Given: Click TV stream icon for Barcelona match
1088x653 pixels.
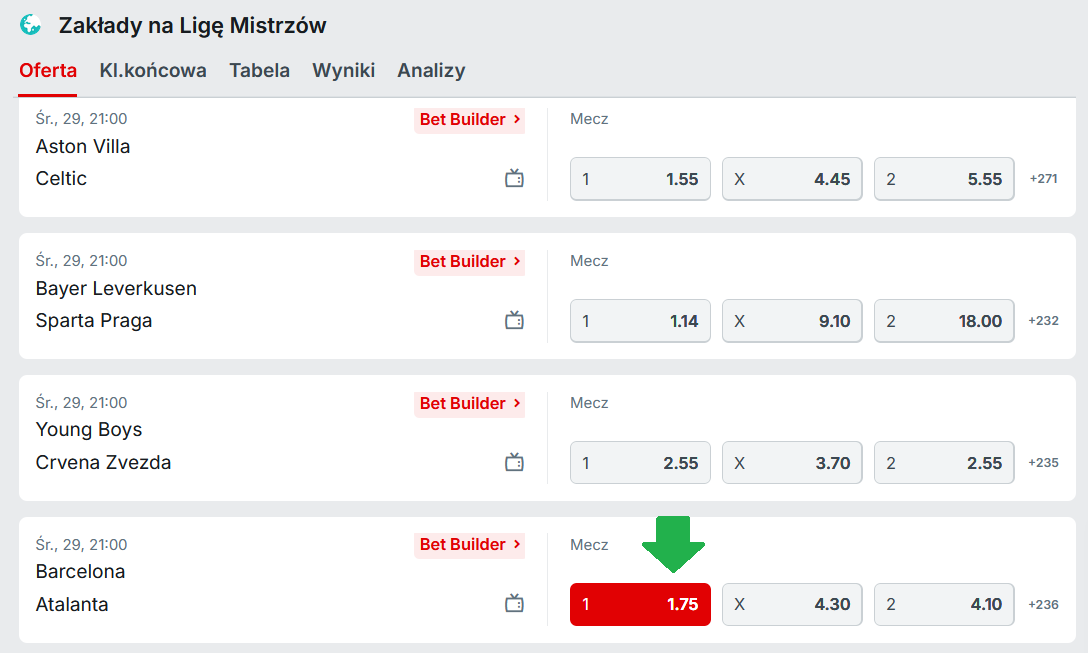Looking at the screenshot, I should pyautogui.click(x=514, y=604).
